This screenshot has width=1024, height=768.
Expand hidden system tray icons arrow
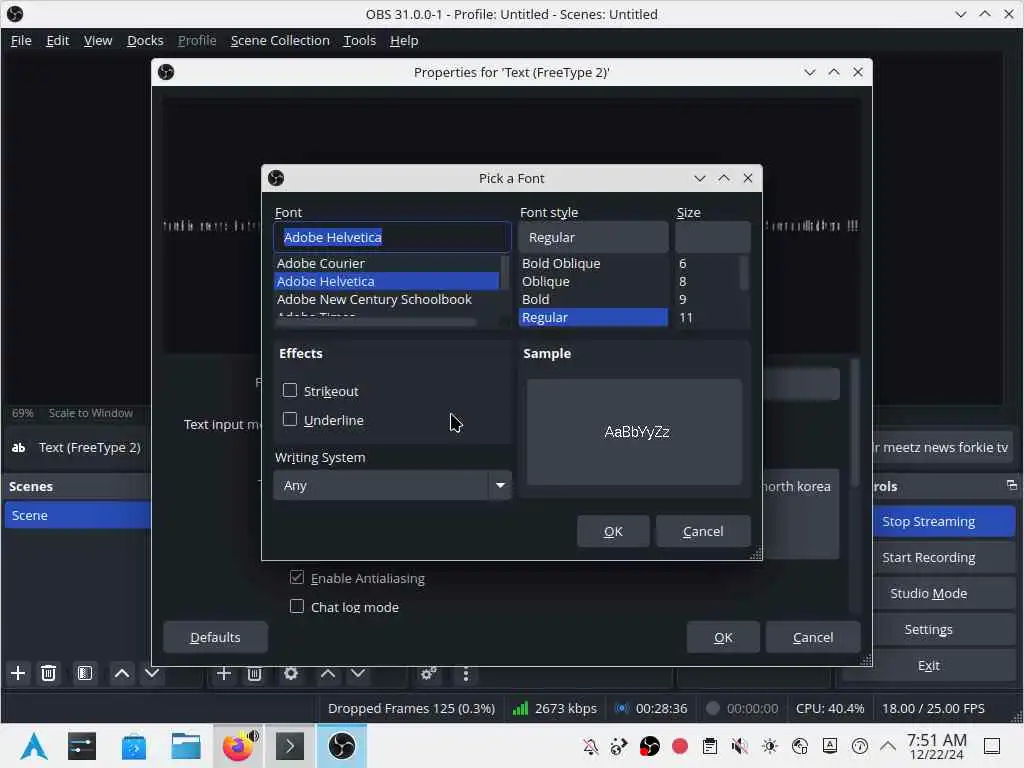pyautogui.click(x=888, y=746)
